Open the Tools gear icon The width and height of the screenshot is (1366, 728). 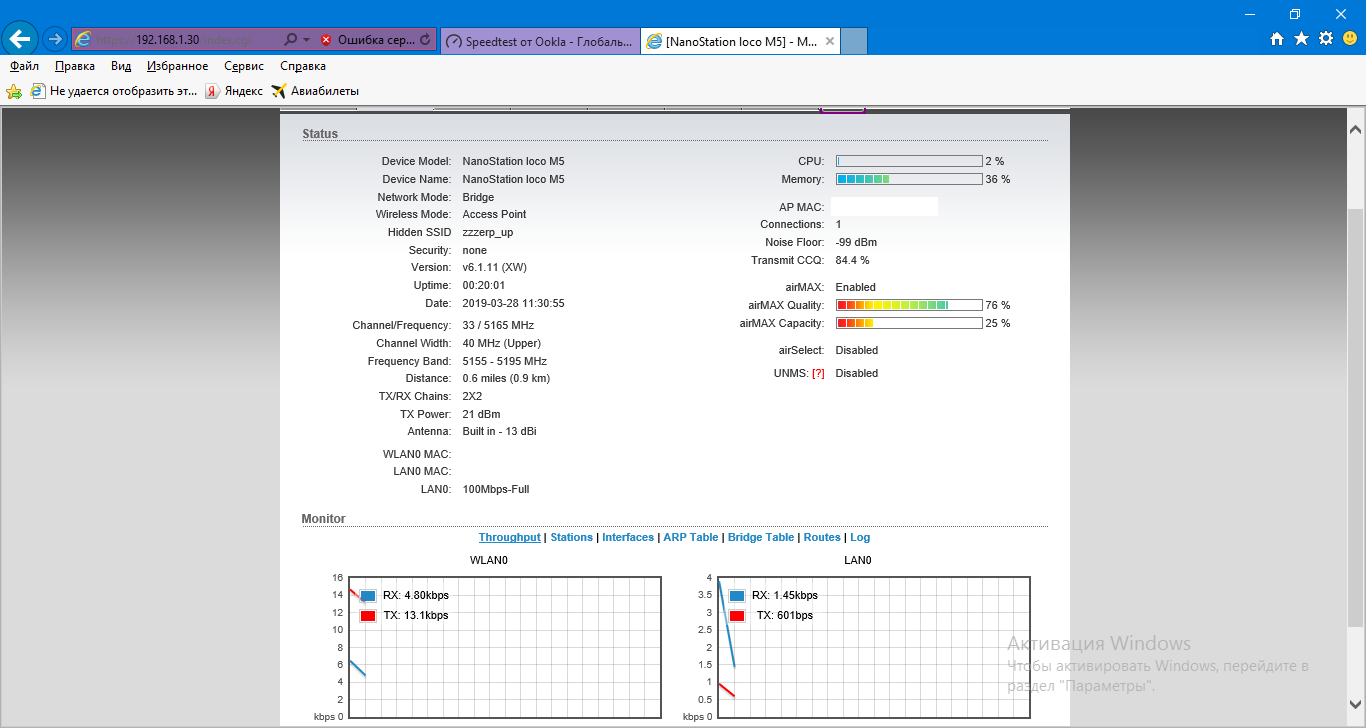[1326, 39]
